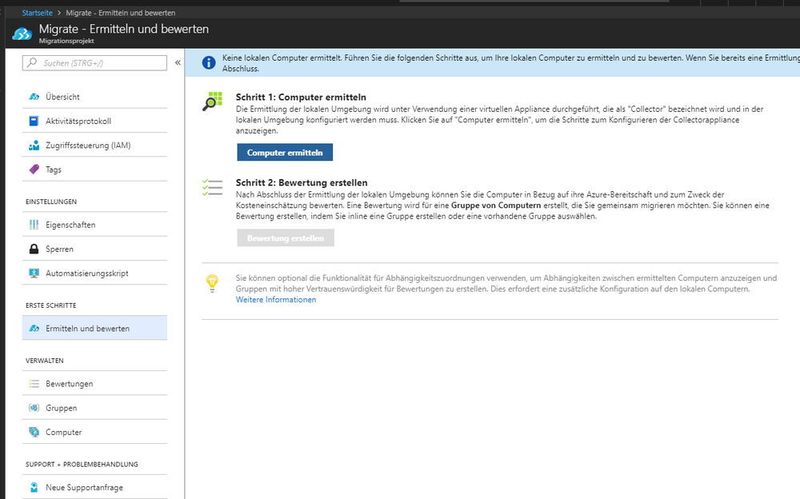Click the Zugriffssteuerung (IAM) people icon

[34, 145]
